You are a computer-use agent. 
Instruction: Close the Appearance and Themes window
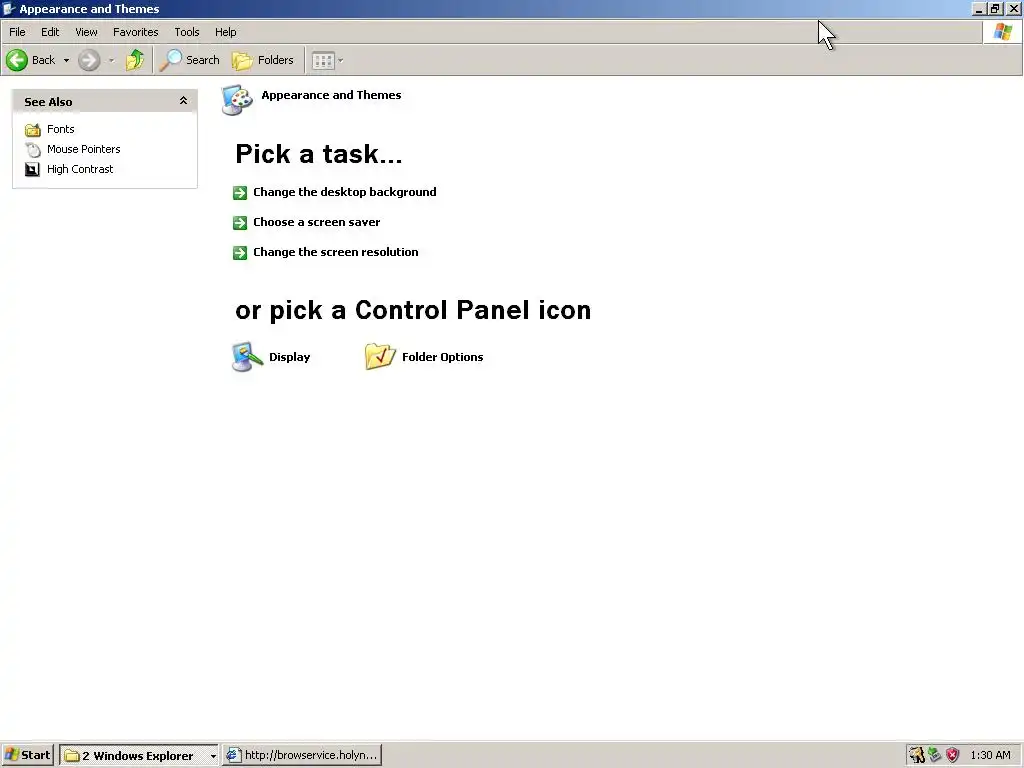click(x=1014, y=9)
